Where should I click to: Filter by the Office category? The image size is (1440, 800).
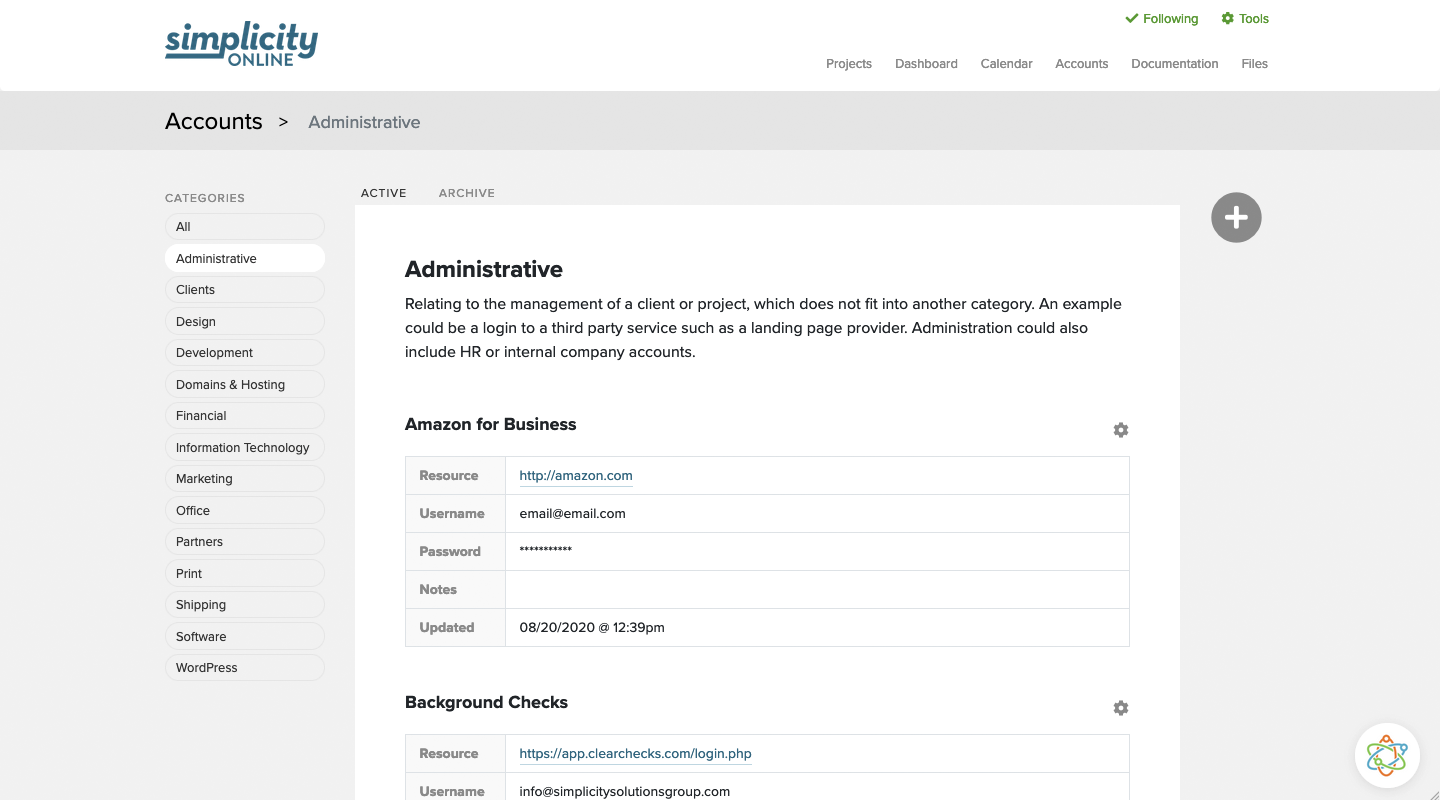tap(245, 510)
